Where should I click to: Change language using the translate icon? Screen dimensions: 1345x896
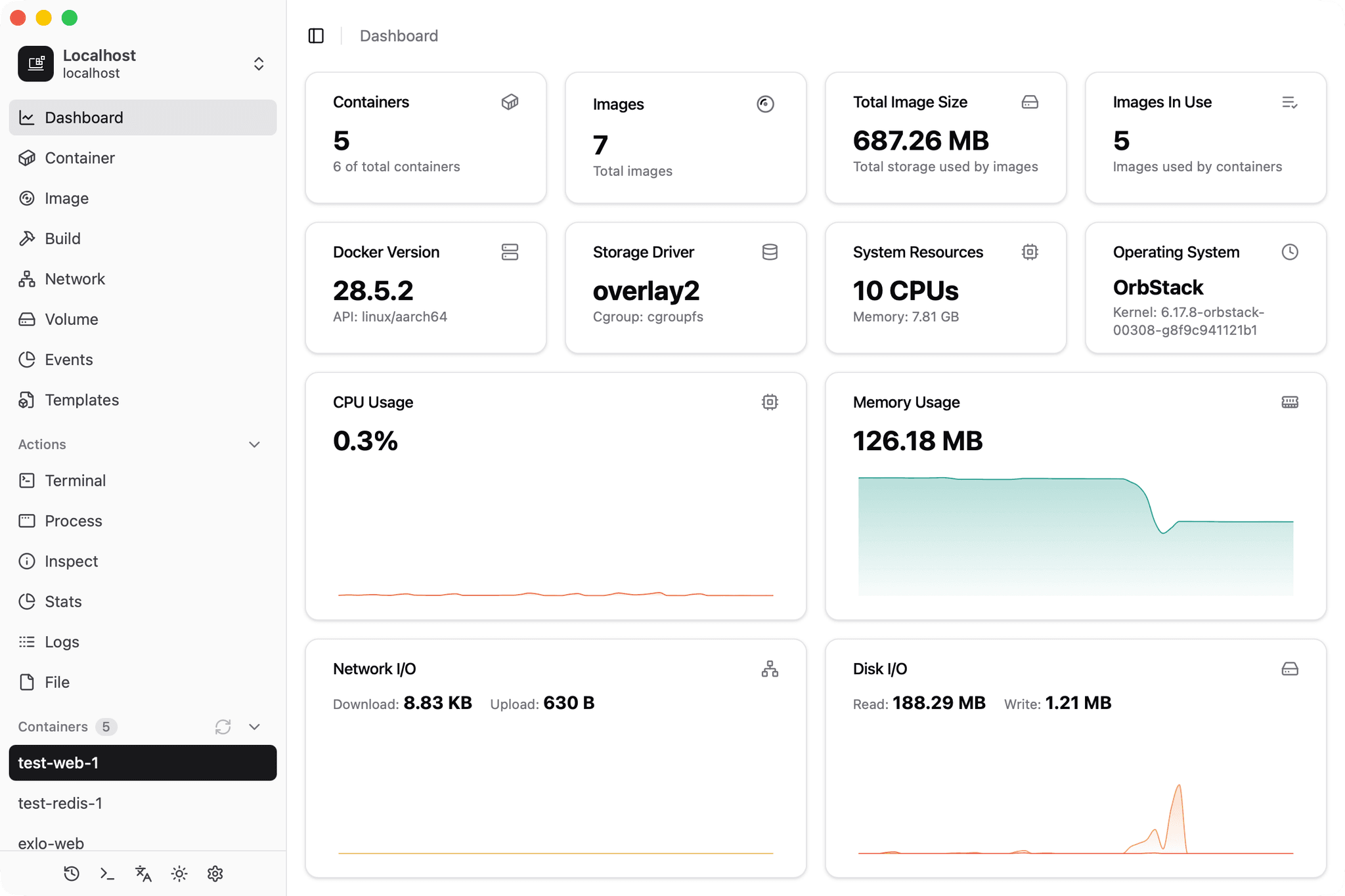(x=143, y=874)
